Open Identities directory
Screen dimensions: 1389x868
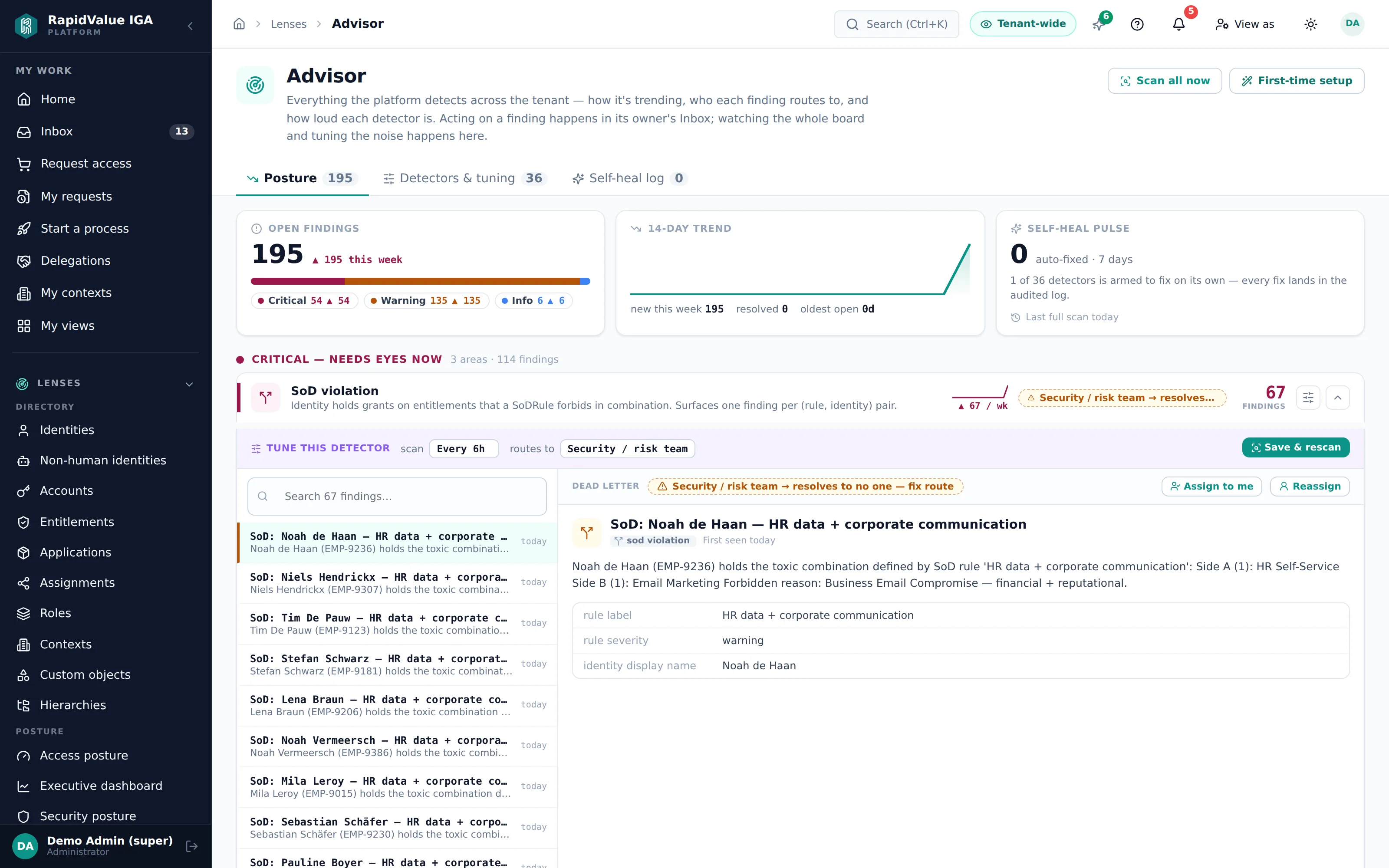point(105,430)
